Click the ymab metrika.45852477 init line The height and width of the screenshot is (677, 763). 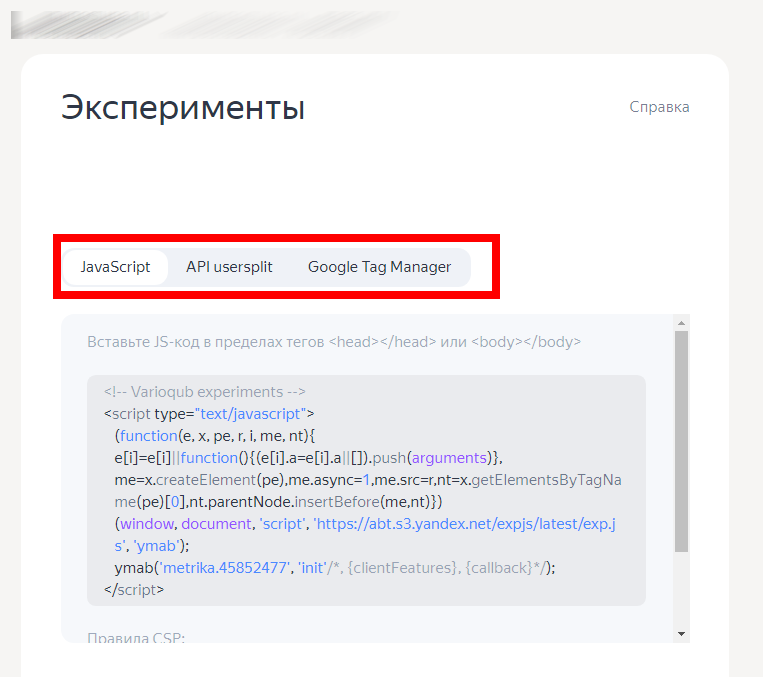tap(335, 568)
